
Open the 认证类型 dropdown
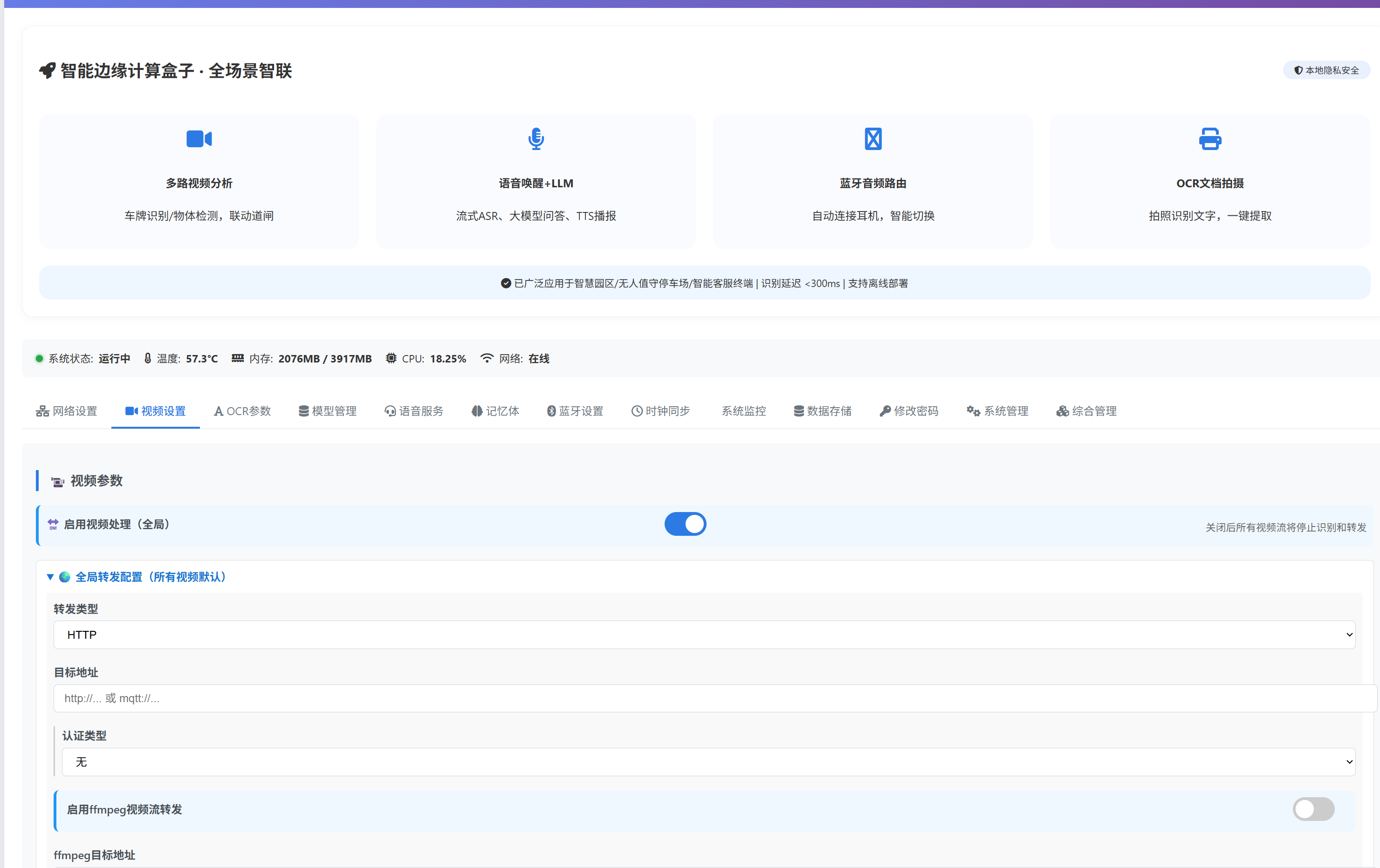708,762
